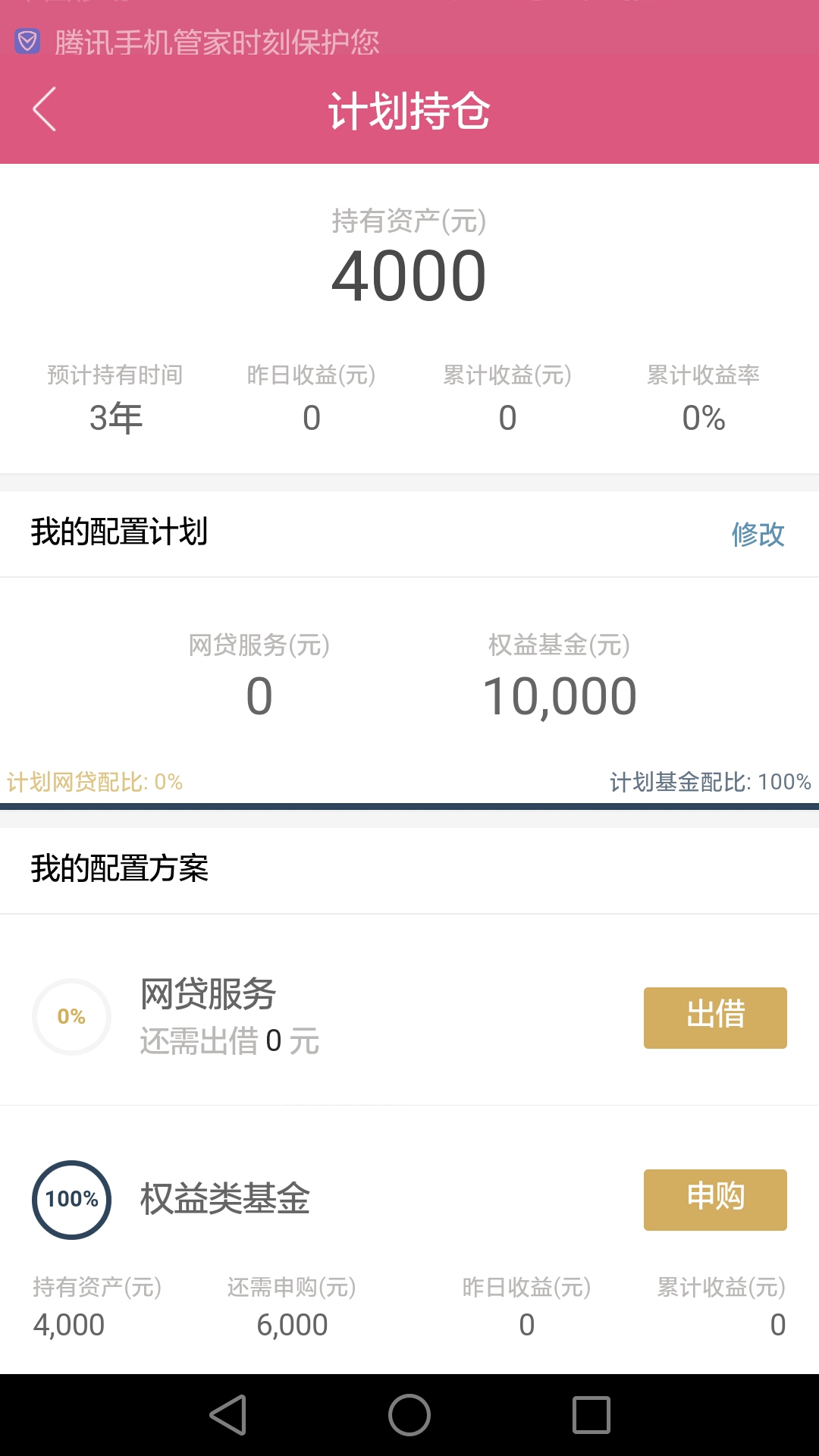Tap the plan allocation ratio bar
Viewport: 819px width, 1456px height.
pyautogui.click(x=409, y=806)
